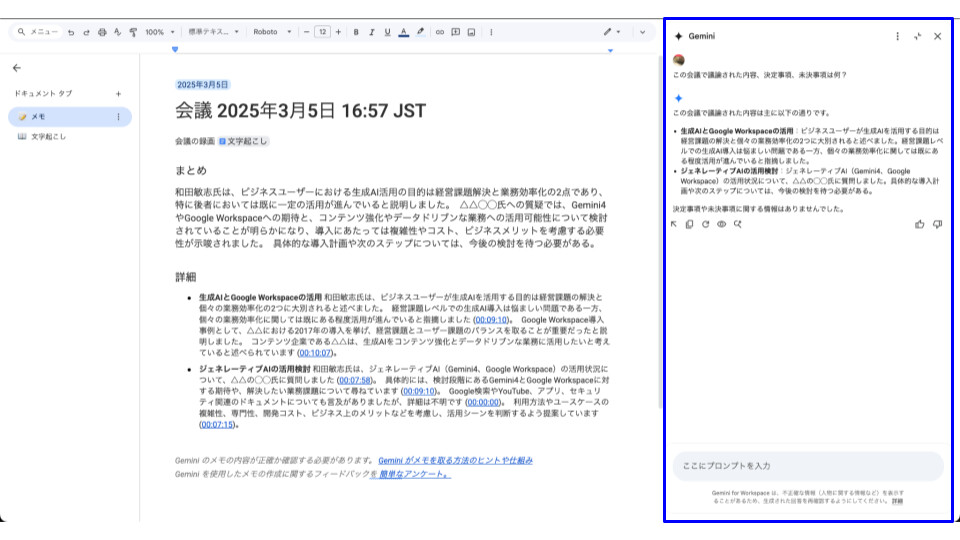Image resolution: width=960 pixels, height=540 pixels.
Task: Add a new document tab with the plus icon
Action: coord(118,93)
